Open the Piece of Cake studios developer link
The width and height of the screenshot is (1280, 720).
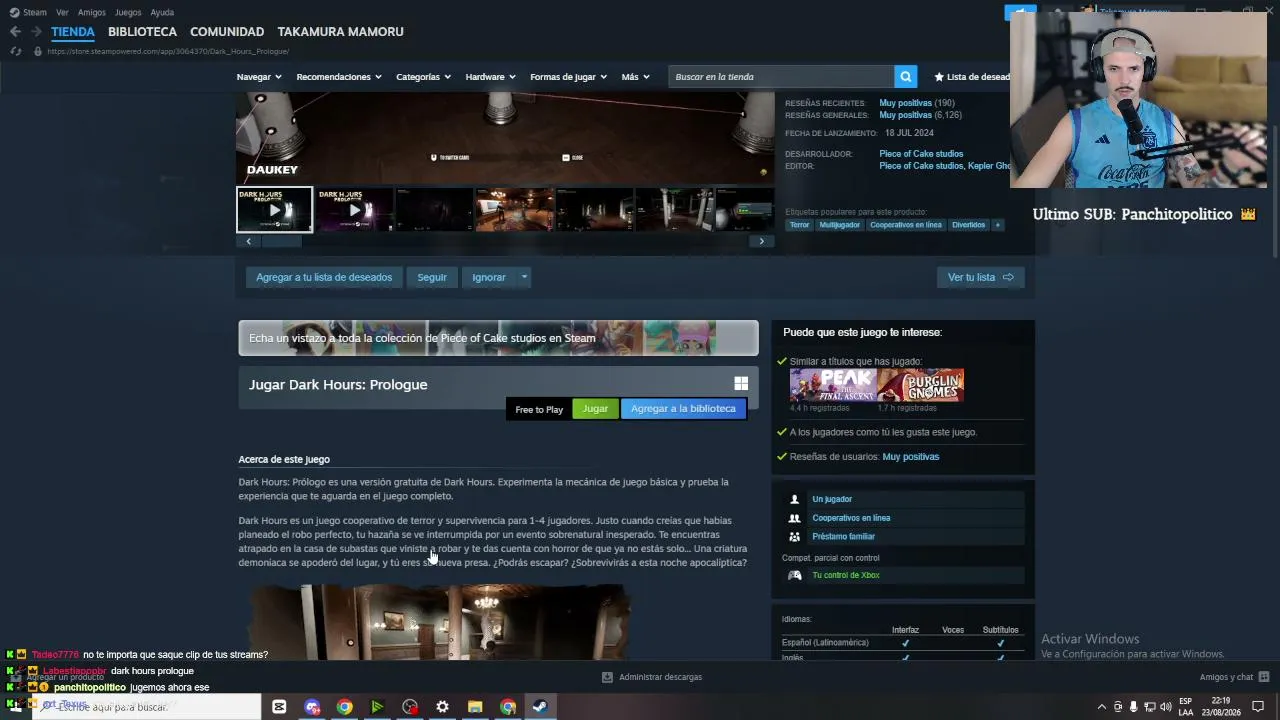pyautogui.click(x=921, y=154)
